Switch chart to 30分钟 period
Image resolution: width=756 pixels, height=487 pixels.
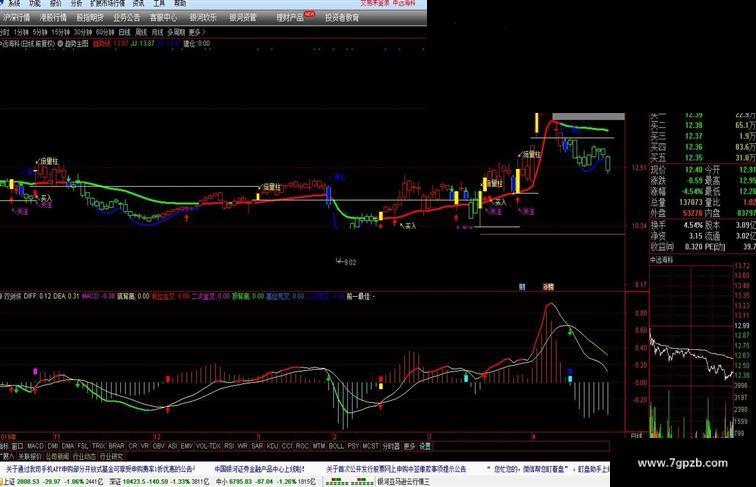(x=83, y=32)
